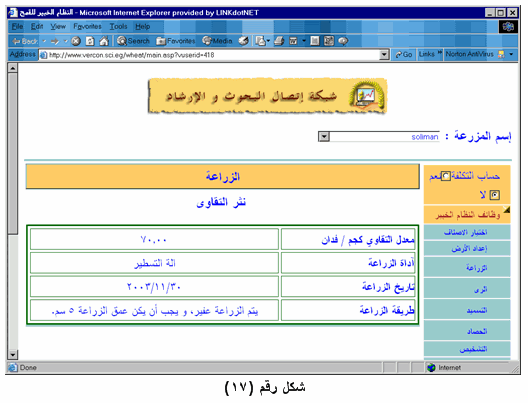Click the page icon in address bar
The width and height of the screenshot is (528, 403).
[43, 55]
